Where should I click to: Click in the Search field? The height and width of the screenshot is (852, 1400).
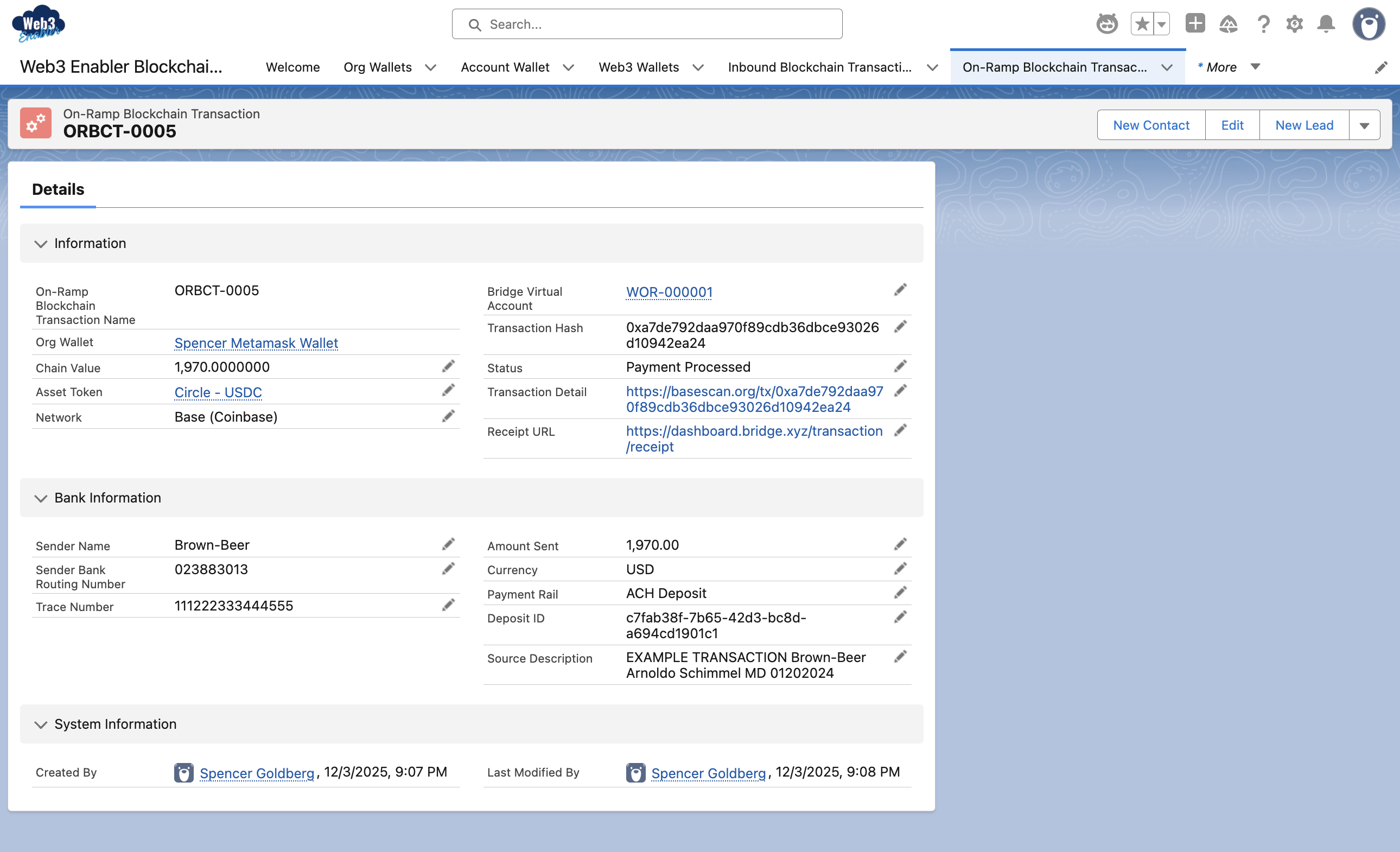pos(646,24)
